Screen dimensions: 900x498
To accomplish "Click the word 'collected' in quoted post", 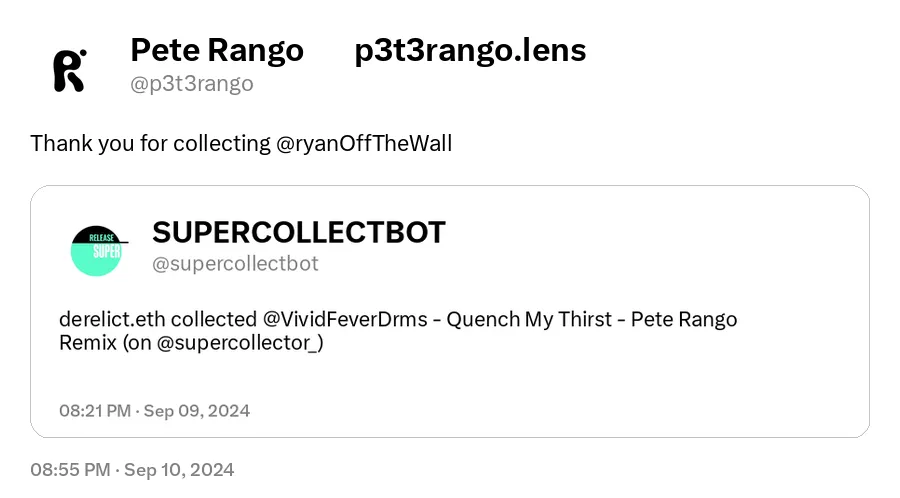I will [214, 319].
